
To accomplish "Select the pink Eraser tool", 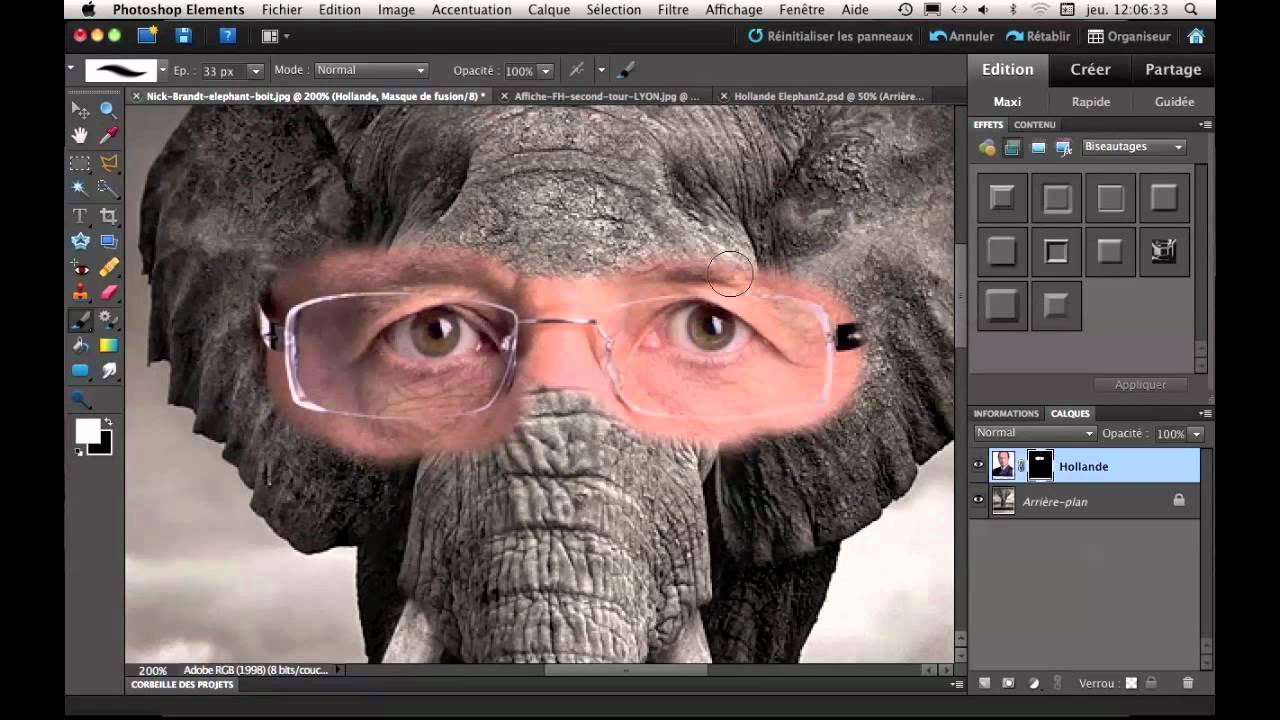I will tap(108, 293).
